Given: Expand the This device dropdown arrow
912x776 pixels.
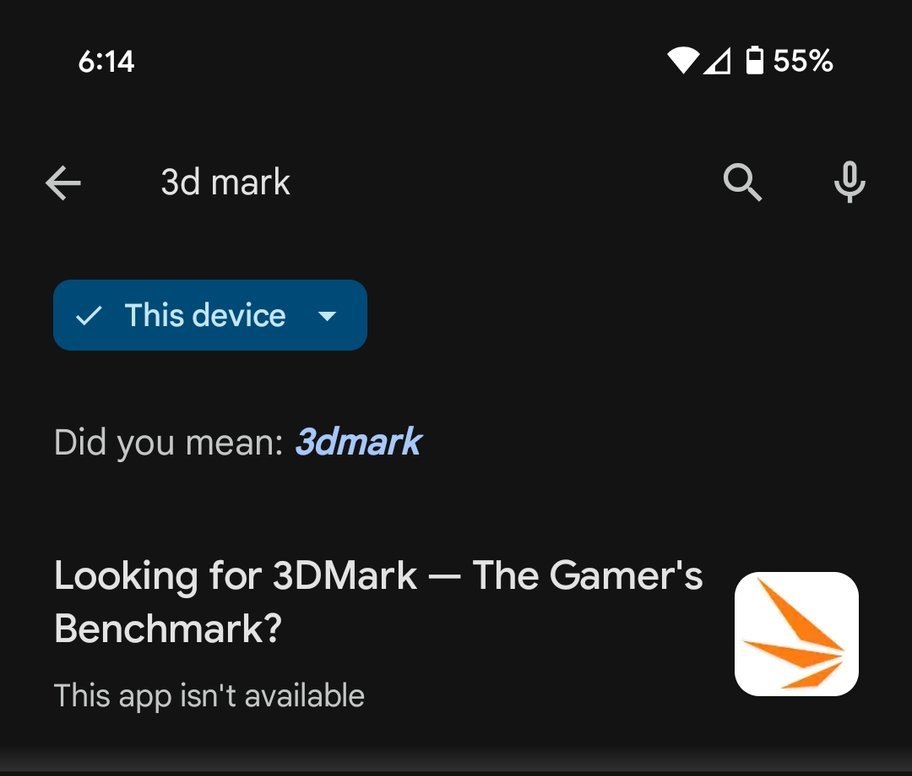Looking at the screenshot, I should point(327,316).
